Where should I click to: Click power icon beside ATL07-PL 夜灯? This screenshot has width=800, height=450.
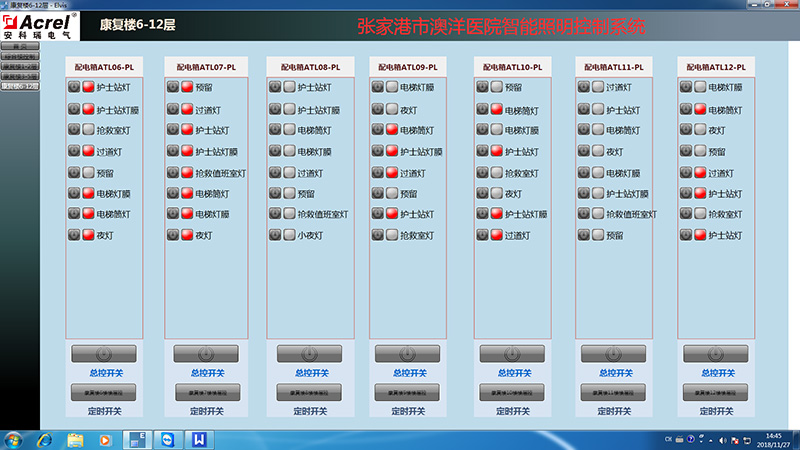(173, 235)
